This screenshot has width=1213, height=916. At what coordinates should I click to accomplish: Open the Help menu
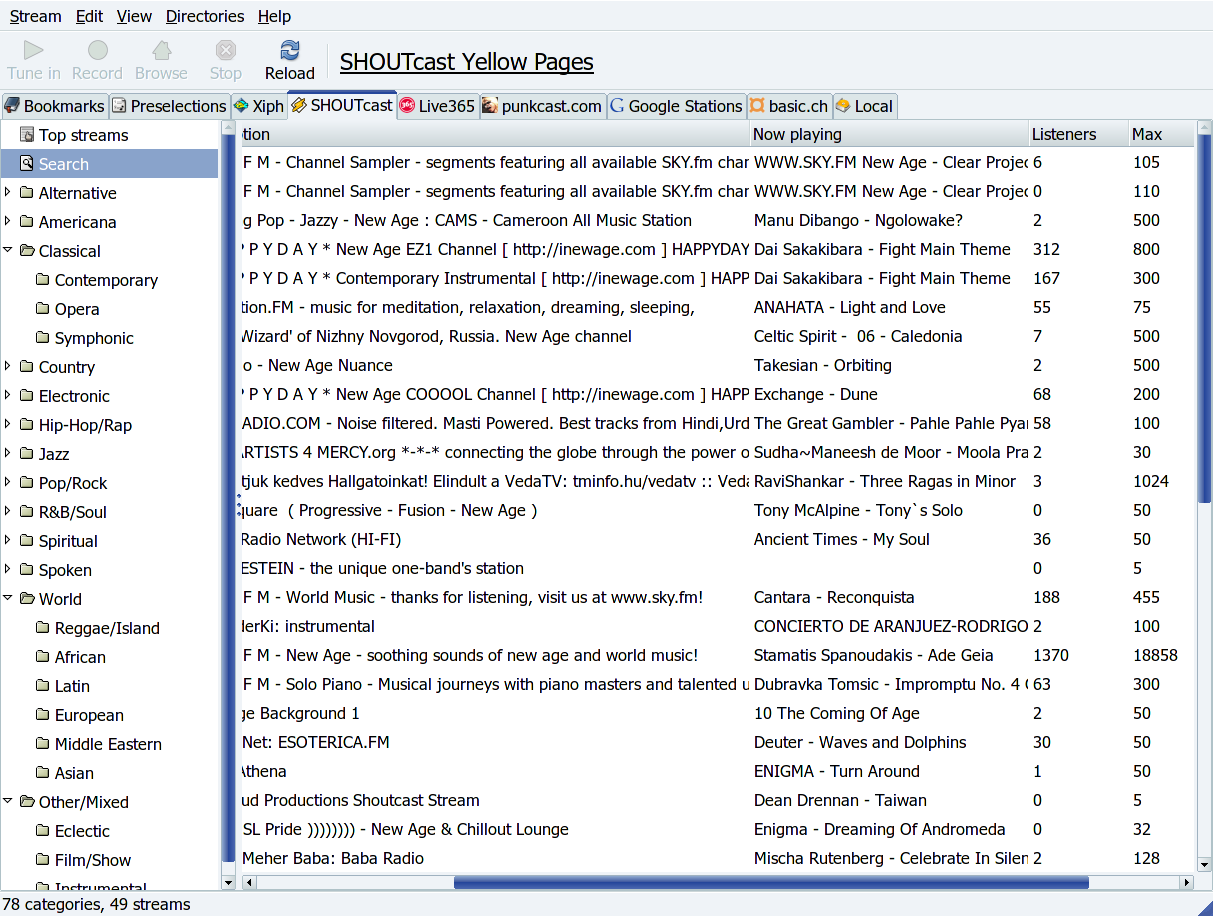(274, 16)
